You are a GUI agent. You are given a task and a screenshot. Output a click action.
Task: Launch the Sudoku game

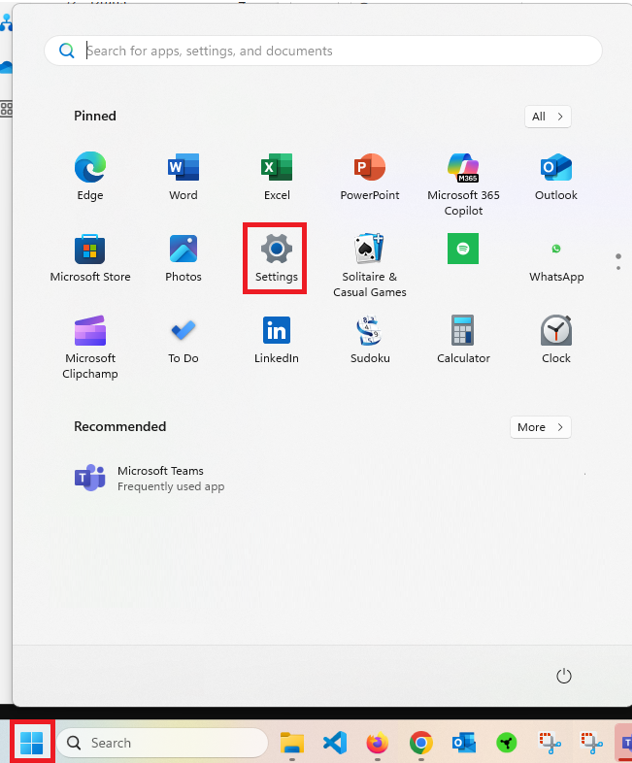coord(370,340)
